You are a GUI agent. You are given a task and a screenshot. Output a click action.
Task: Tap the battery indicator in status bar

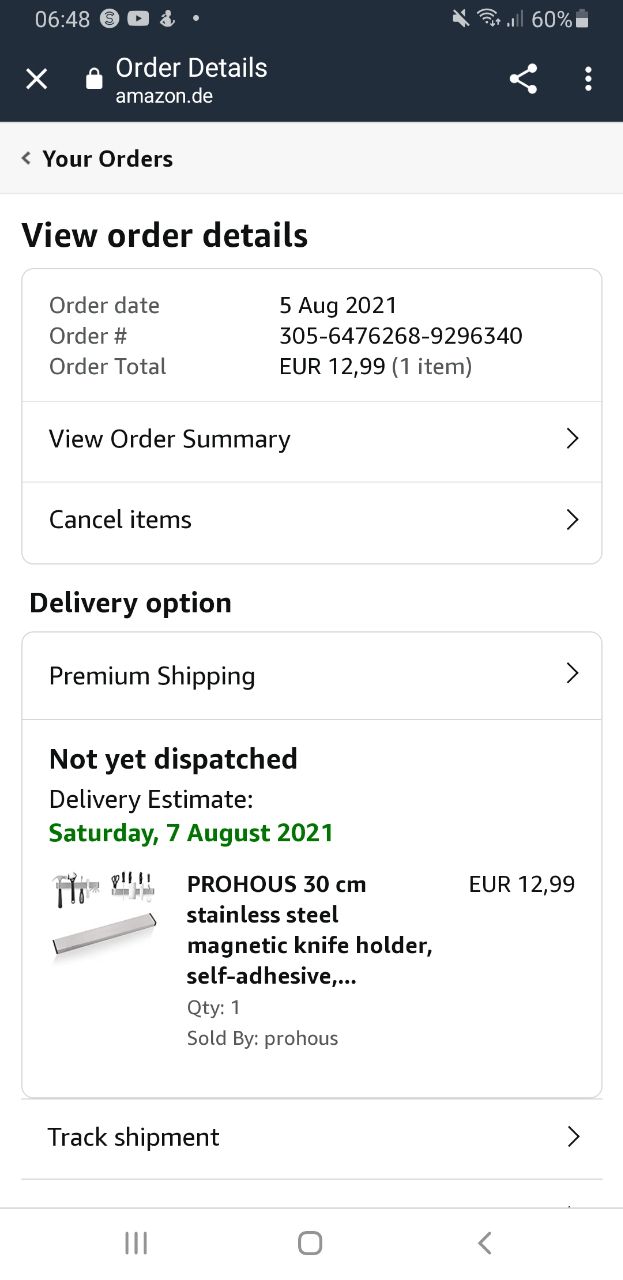click(583, 19)
